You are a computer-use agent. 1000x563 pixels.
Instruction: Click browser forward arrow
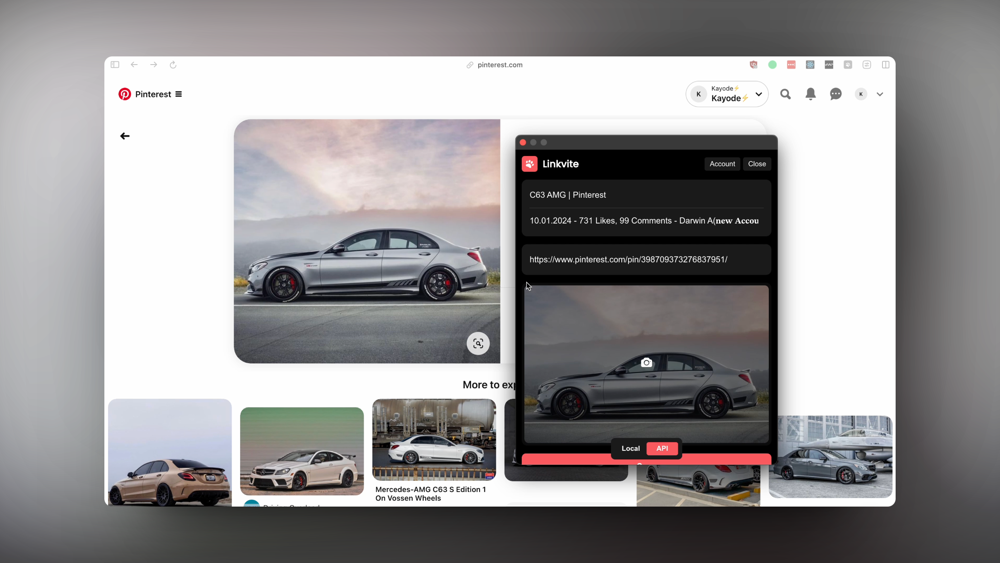coord(154,64)
